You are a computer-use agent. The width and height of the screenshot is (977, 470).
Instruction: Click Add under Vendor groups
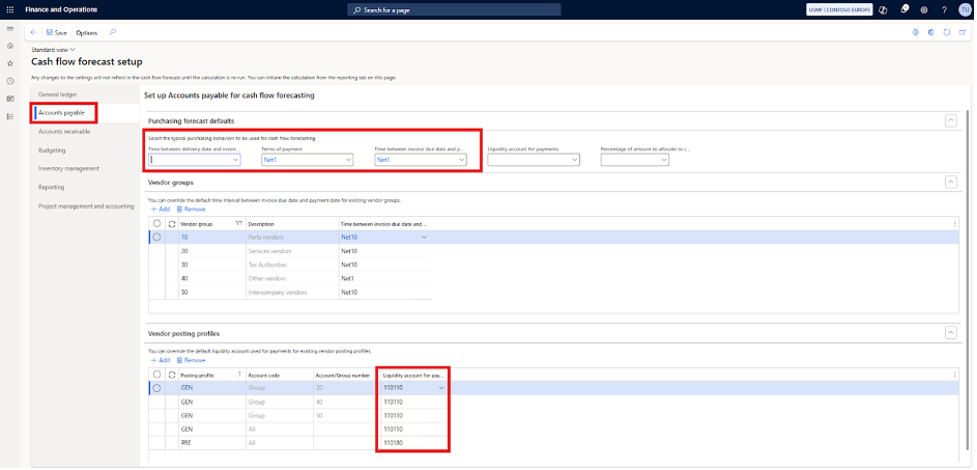(x=160, y=209)
